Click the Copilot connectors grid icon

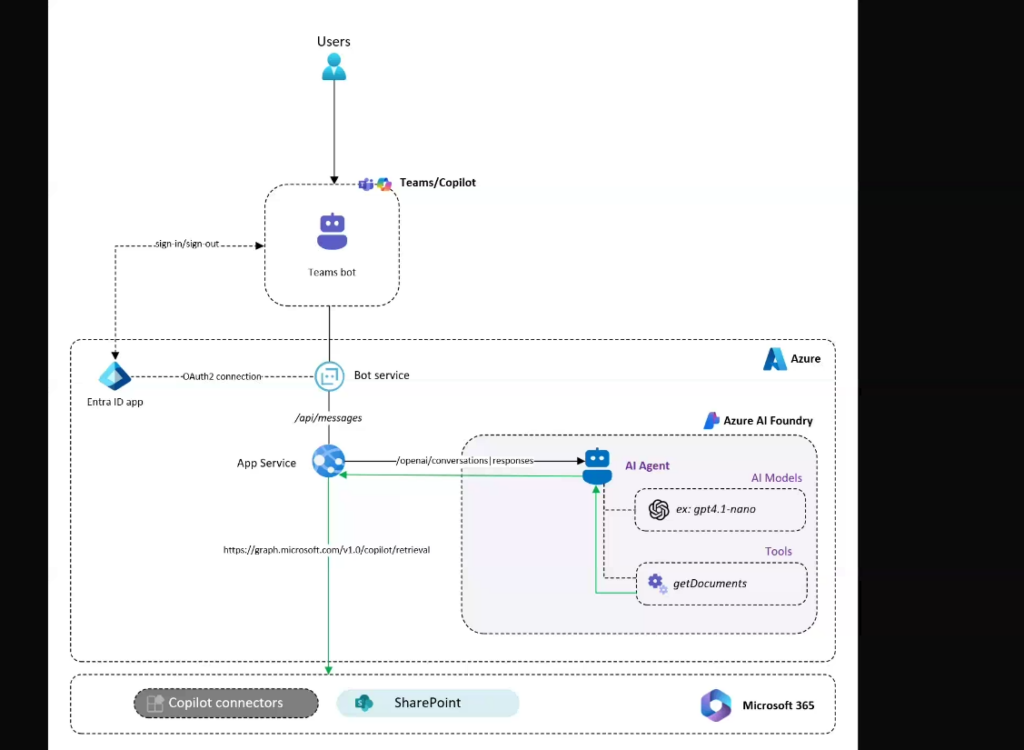(155, 703)
